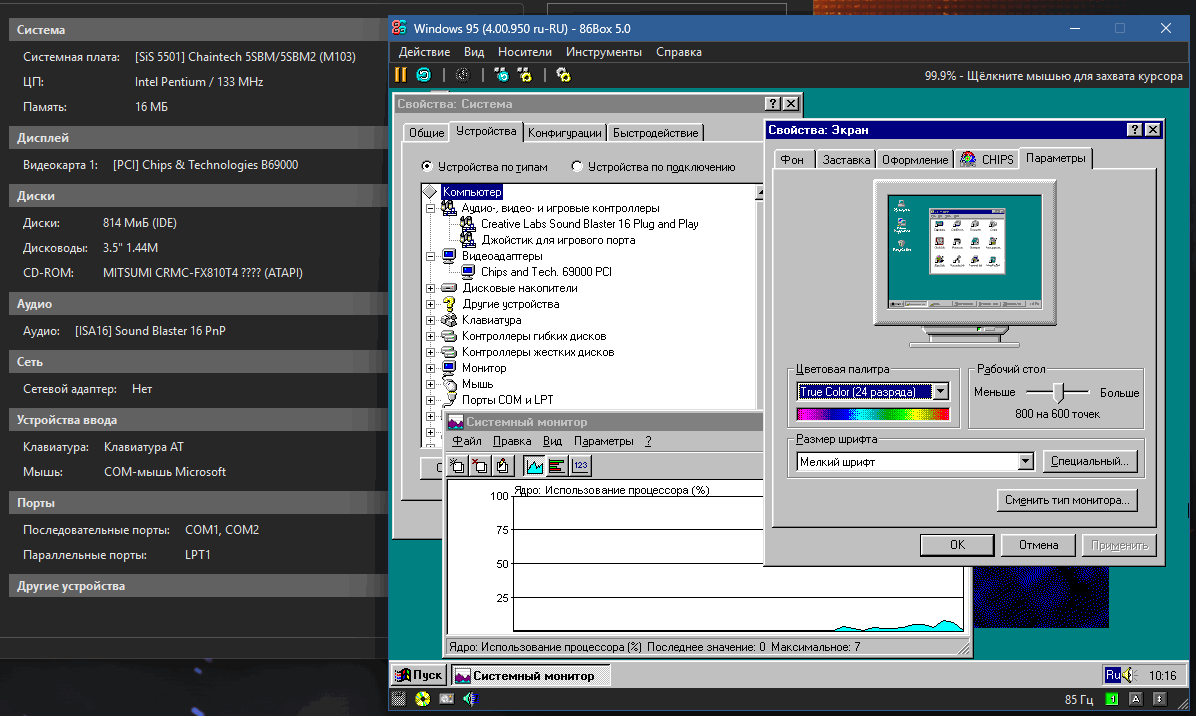Click the Сменить тип монитора button

click(x=1067, y=500)
